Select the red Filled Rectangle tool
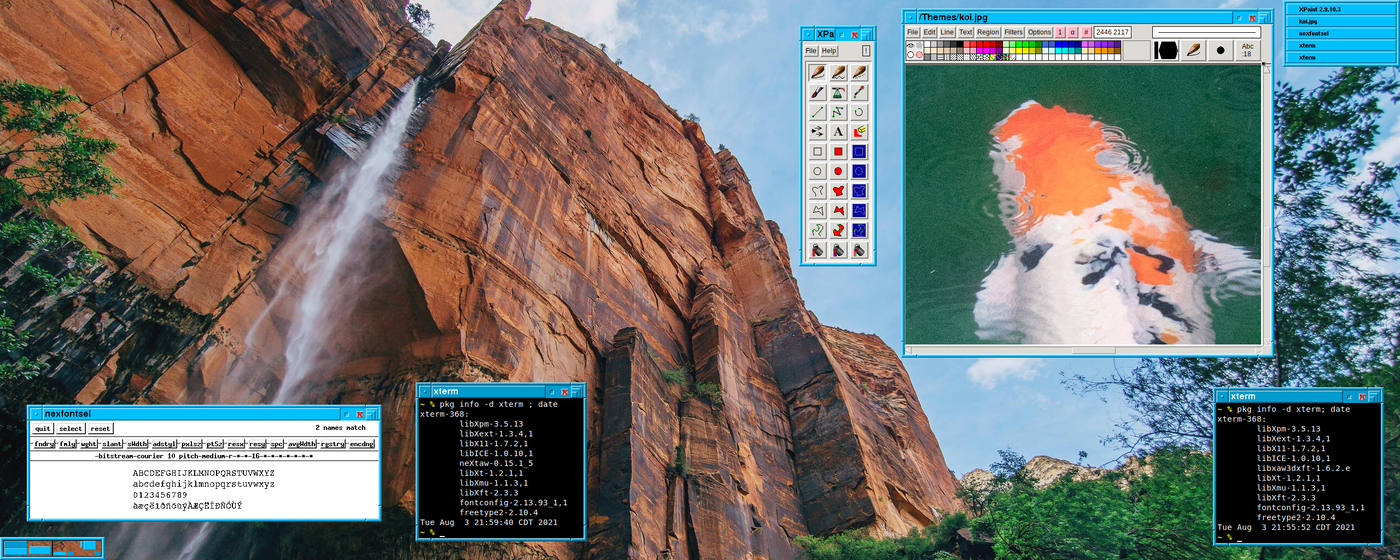This screenshot has width=1400, height=560. click(838, 151)
